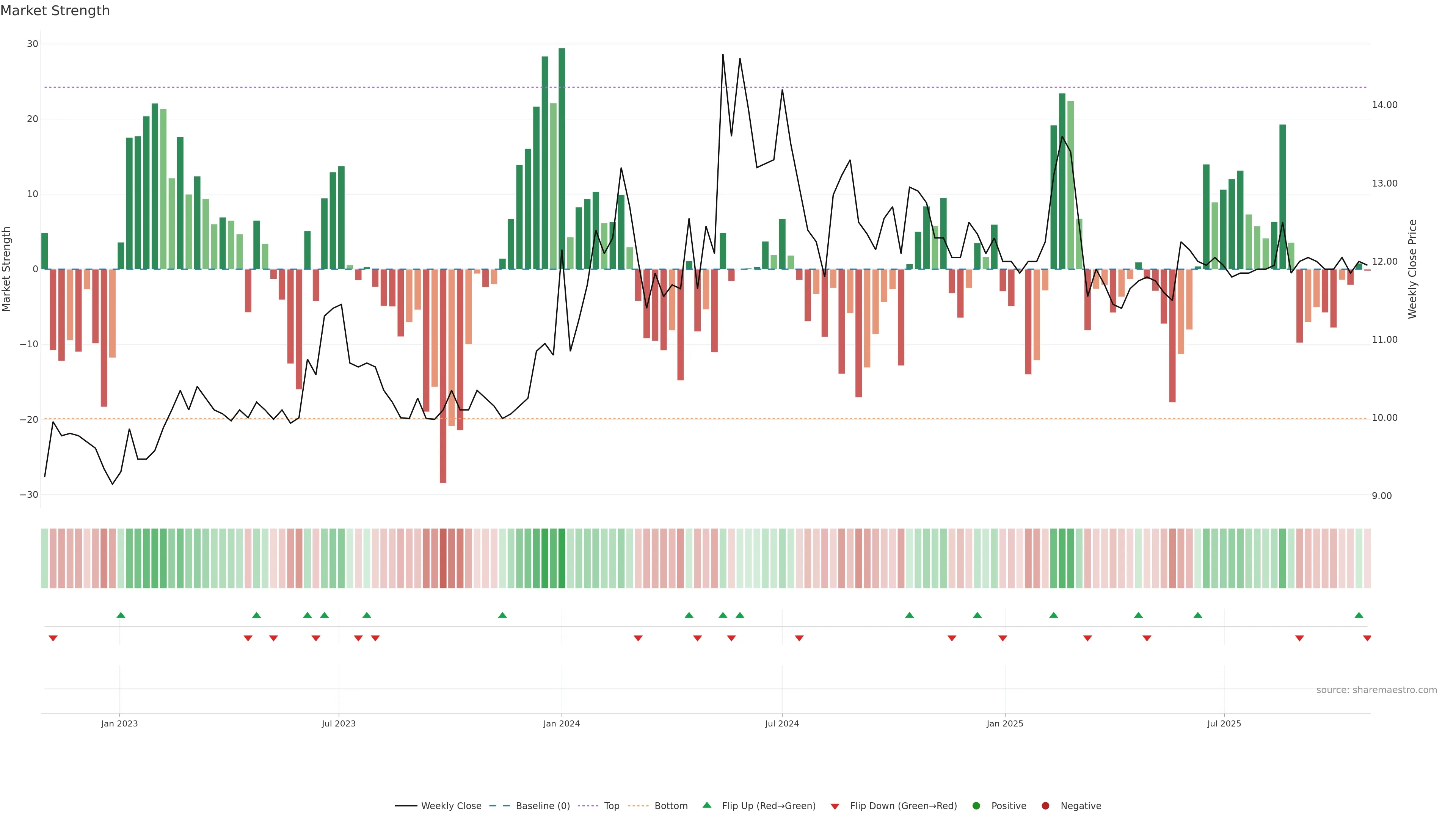Image resolution: width=1456 pixels, height=819 pixels.
Task: Click the first green flip-up marker near Jan 2023
Action: (121, 615)
